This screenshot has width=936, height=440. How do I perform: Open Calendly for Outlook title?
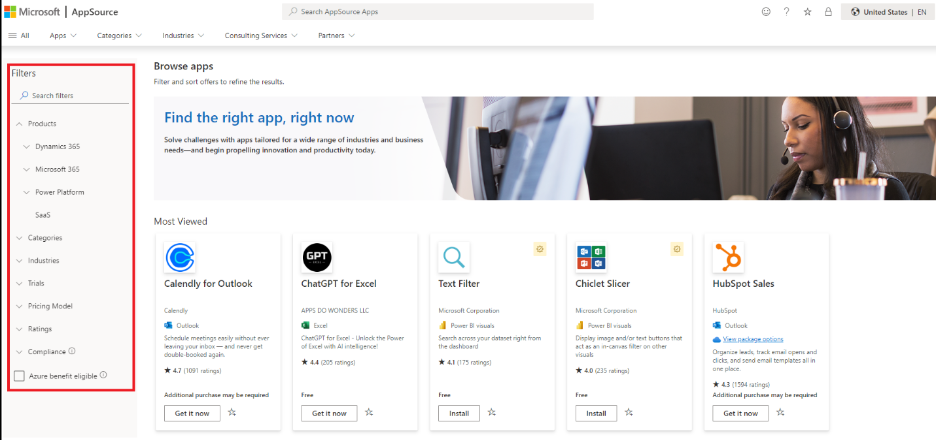coord(208,284)
